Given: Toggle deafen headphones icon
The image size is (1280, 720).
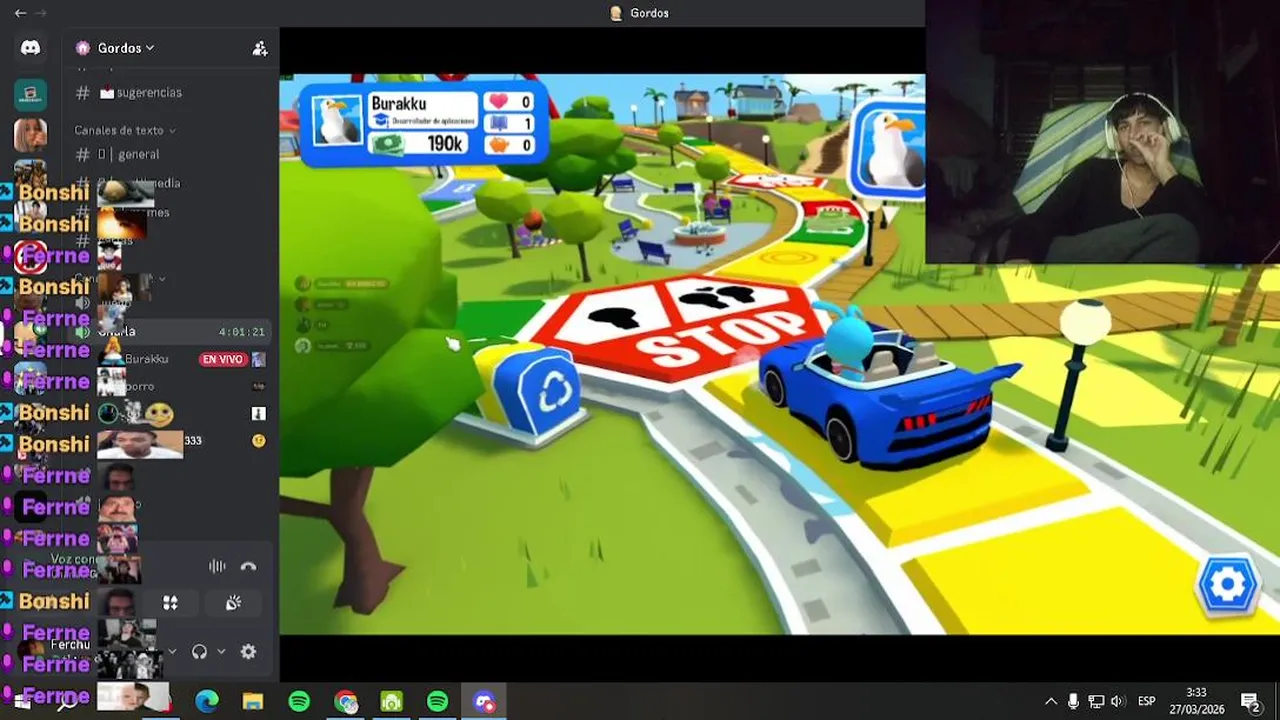Looking at the screenshot, I should pyautogui.click(x=199, y=652).
